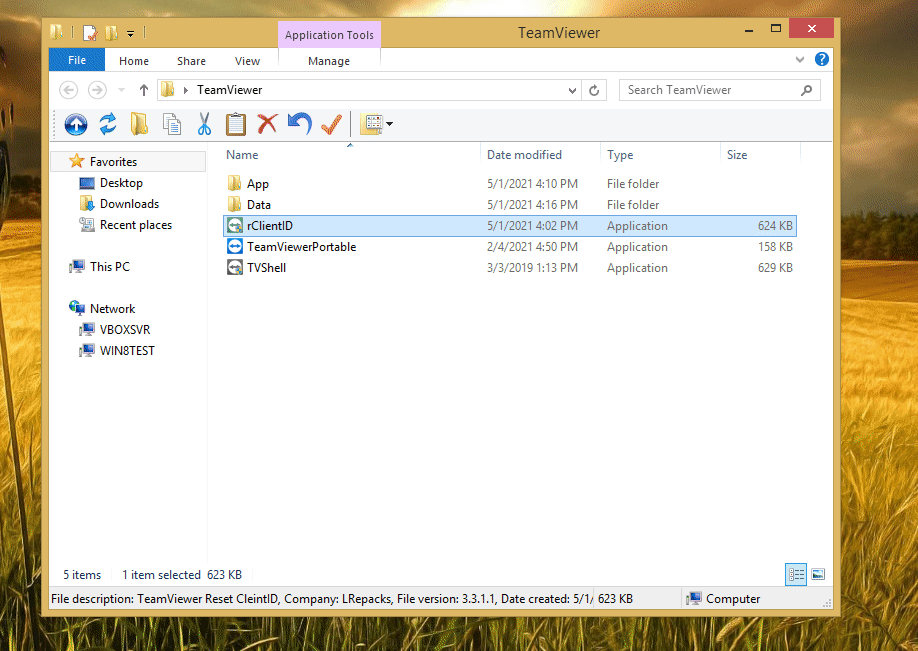918x651 pixels.
Task: Click the Search TeamViewer input field
Action: (x=720, y=90)
